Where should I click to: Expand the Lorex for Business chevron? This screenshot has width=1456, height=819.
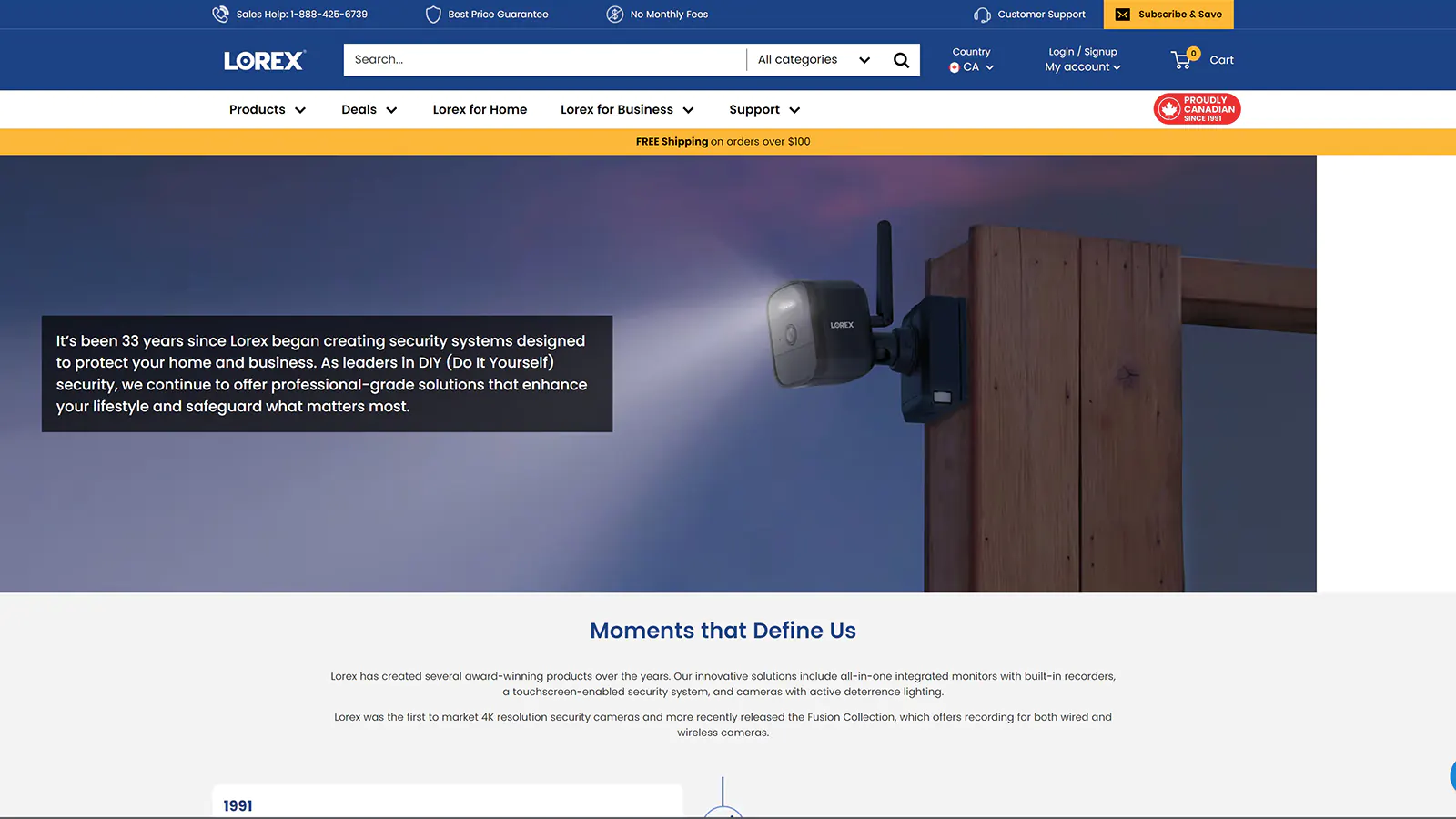(x=688, y=110)
